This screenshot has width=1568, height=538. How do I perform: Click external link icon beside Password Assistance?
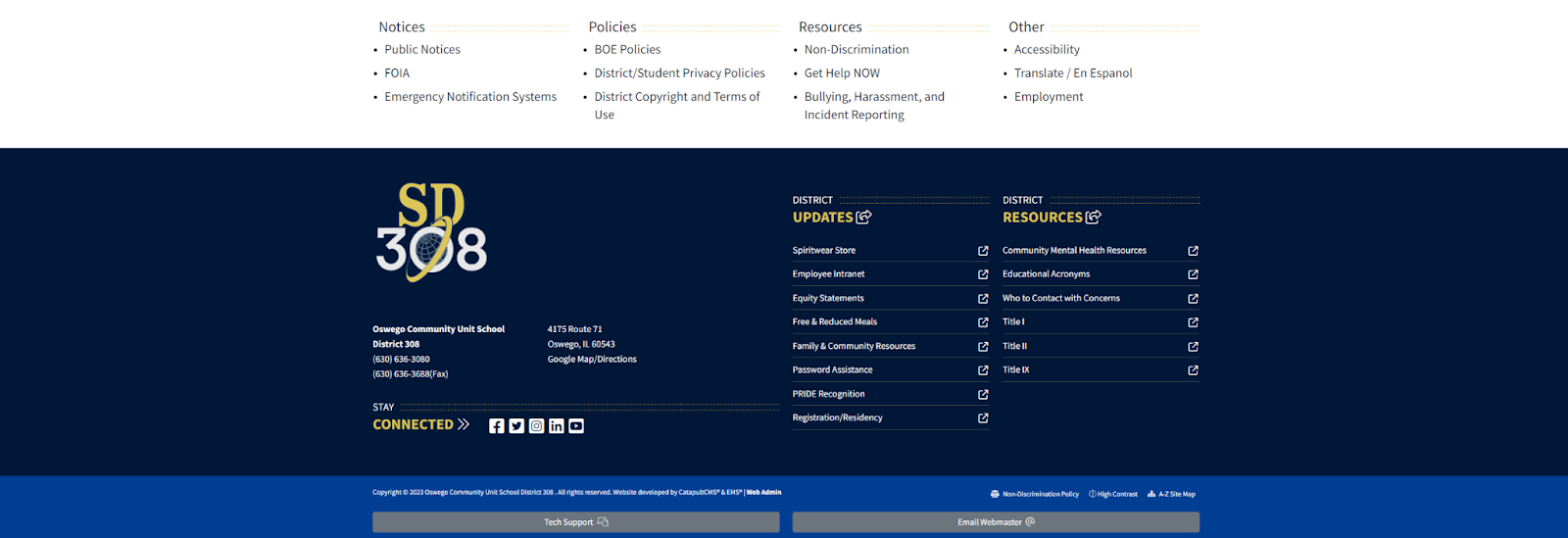pos(983,370)
